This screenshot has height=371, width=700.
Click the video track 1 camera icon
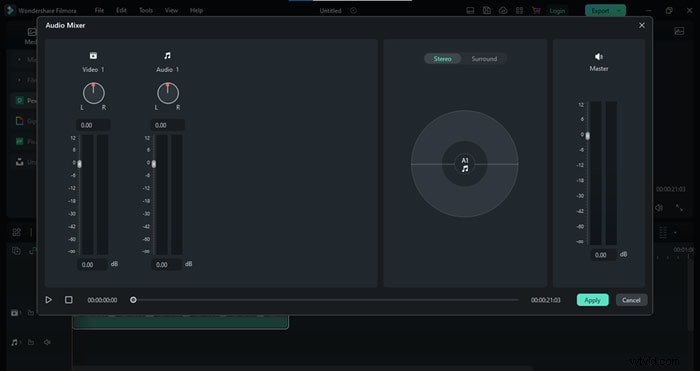click(x=15, y=313)
